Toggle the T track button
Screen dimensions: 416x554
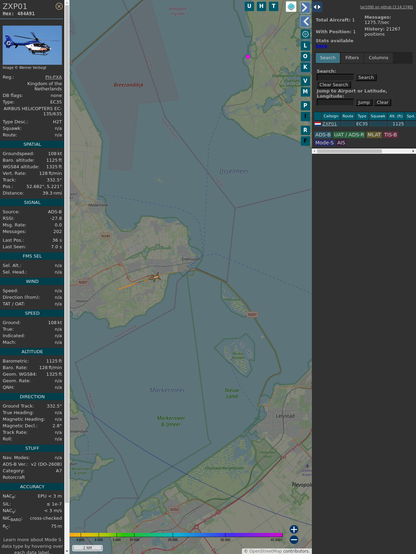[x=274, y=6]
